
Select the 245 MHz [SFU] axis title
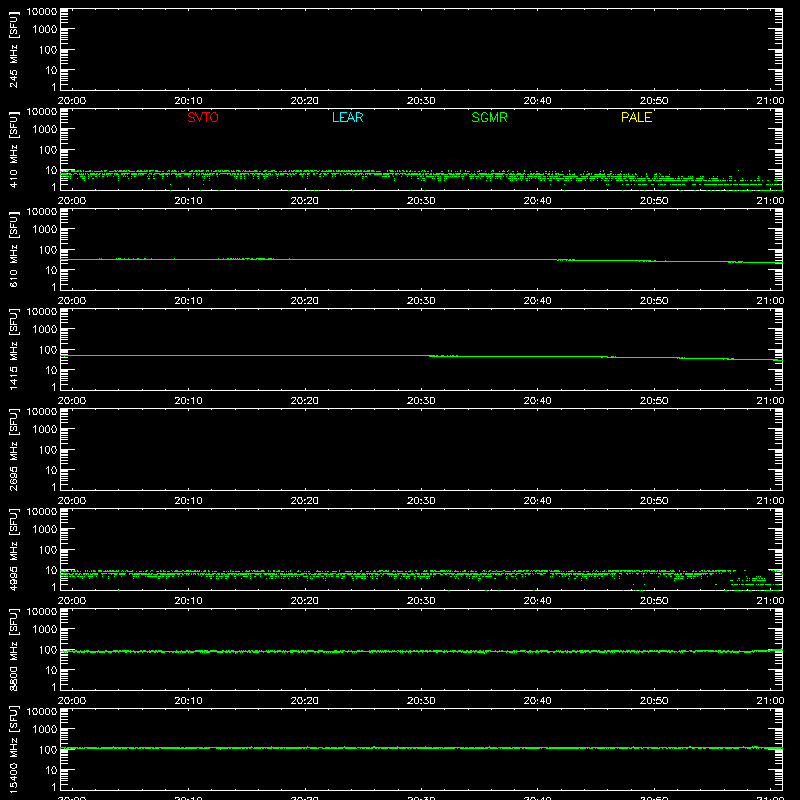[13, 50]
